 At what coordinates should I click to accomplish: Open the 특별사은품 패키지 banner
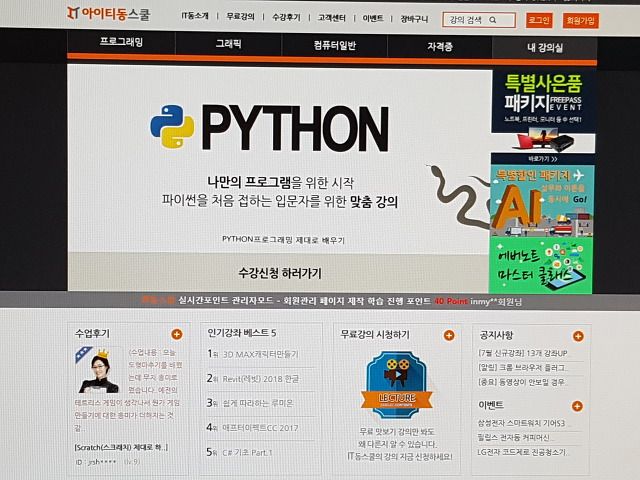[x=543, y=111]
